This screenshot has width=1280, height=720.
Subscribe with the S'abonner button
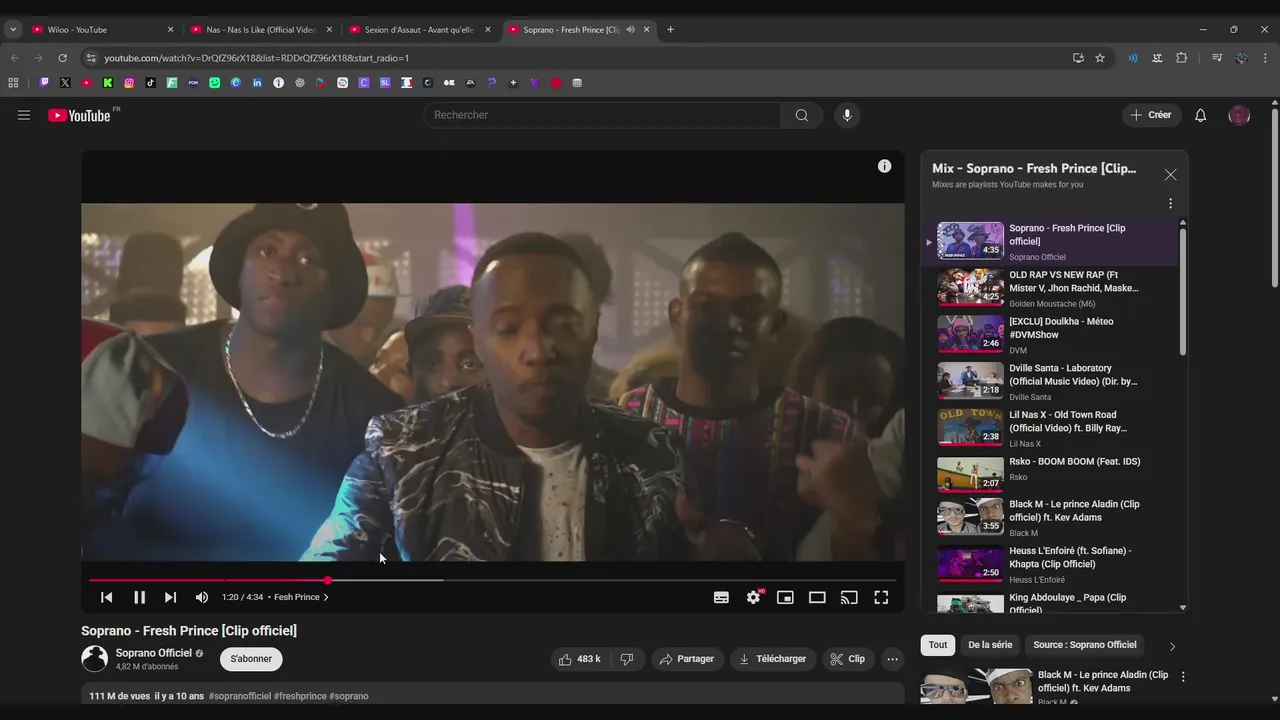251,659
